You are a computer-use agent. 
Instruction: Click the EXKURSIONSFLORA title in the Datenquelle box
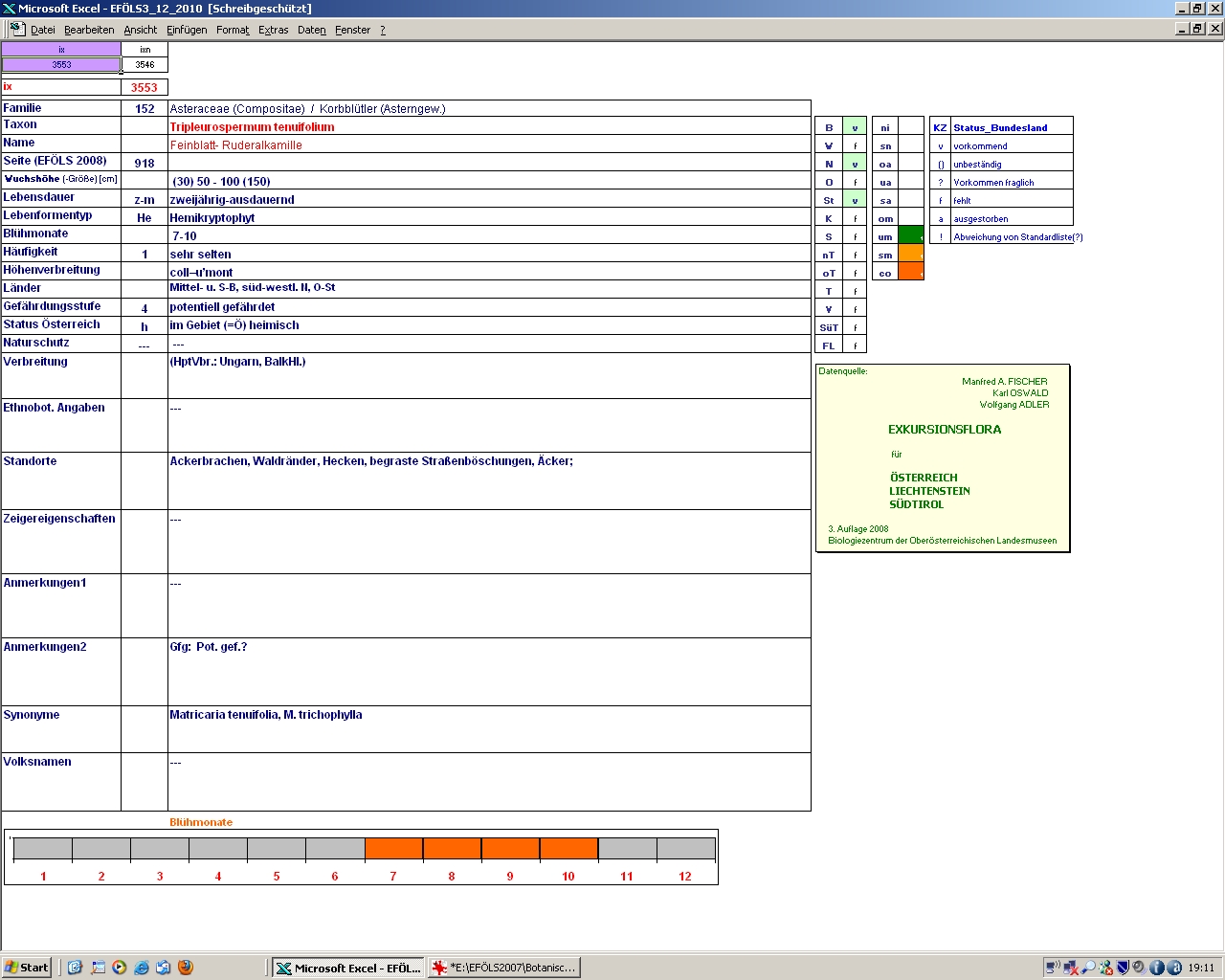[x=945, y=430]
